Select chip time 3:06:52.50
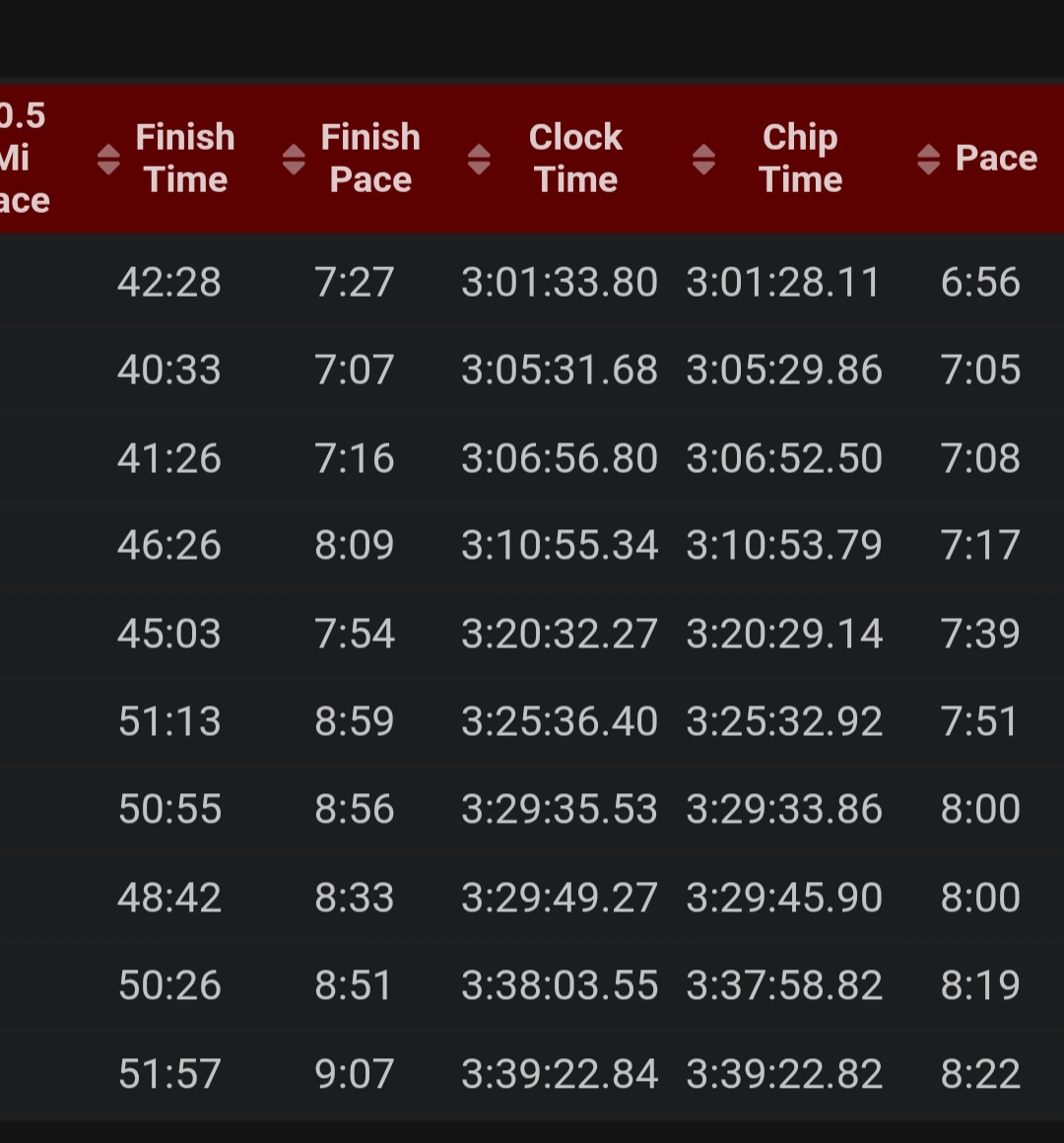 point(784,458)
